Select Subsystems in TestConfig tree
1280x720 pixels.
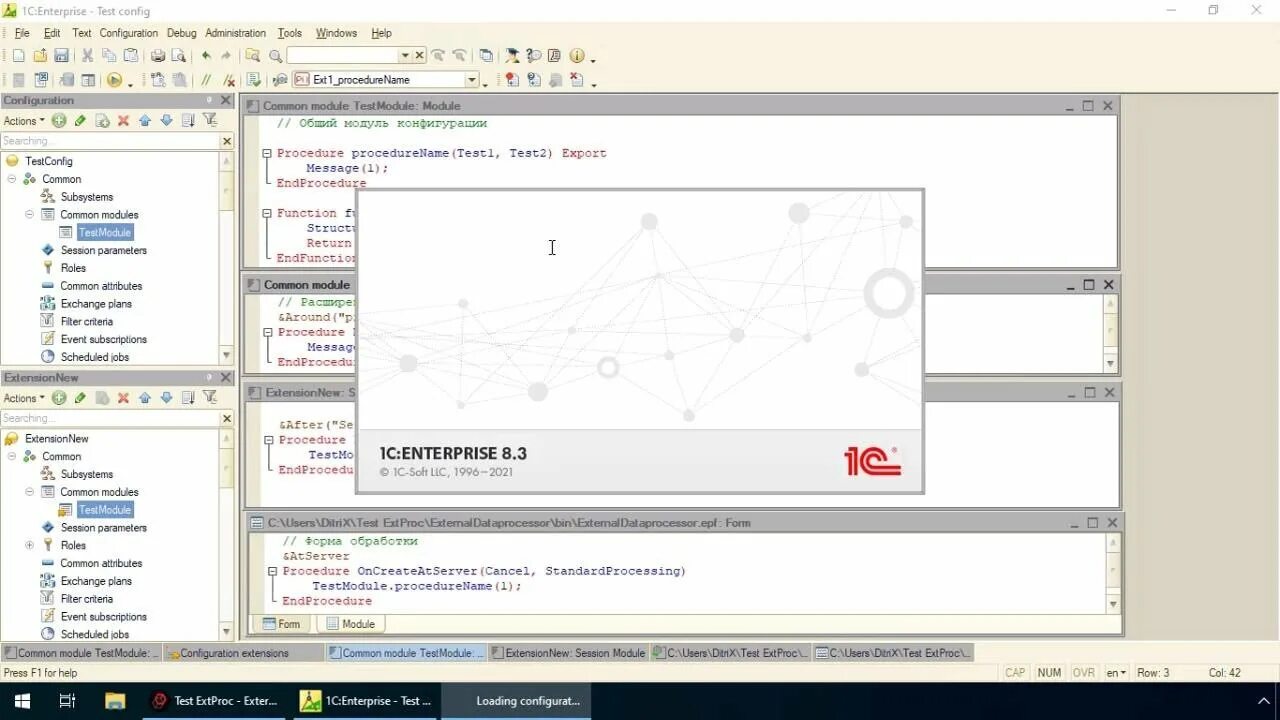point(86,197)
